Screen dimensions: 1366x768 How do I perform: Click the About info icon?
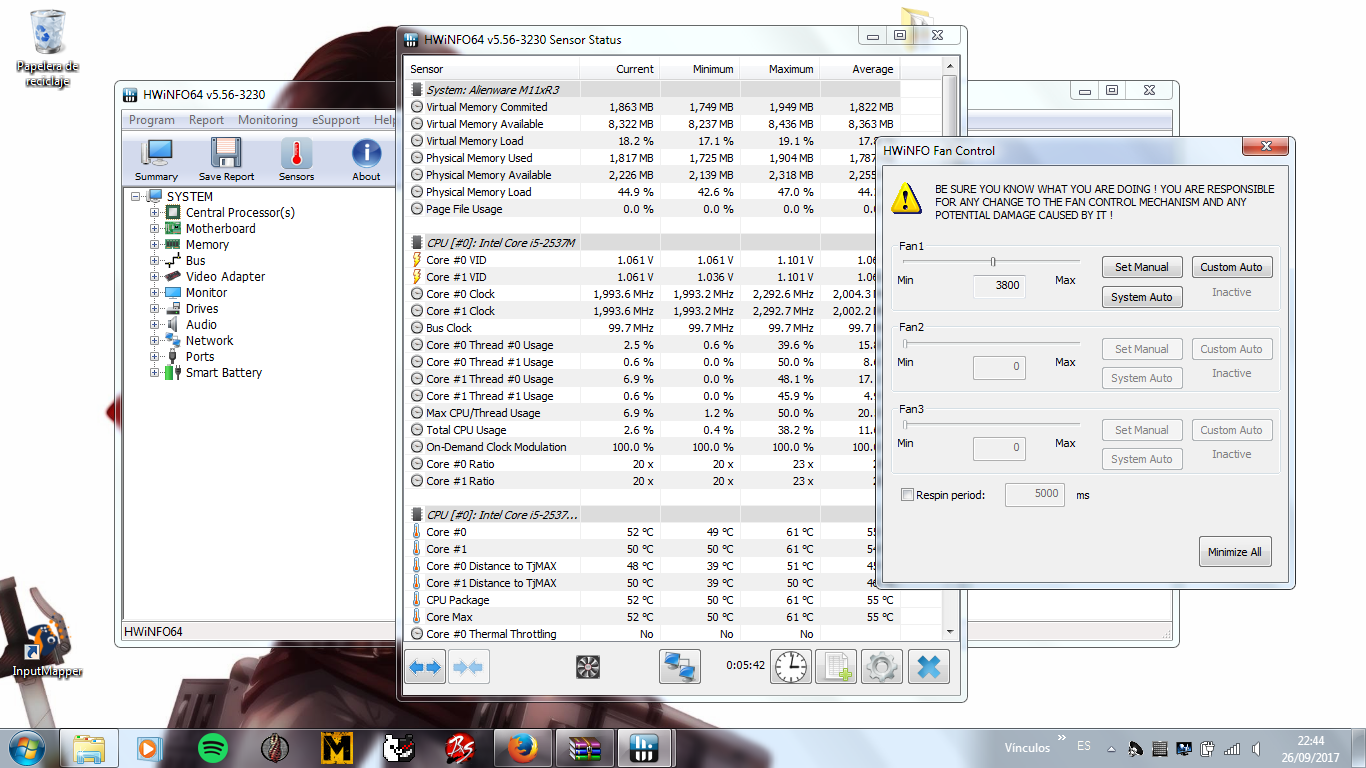(366, 160)
